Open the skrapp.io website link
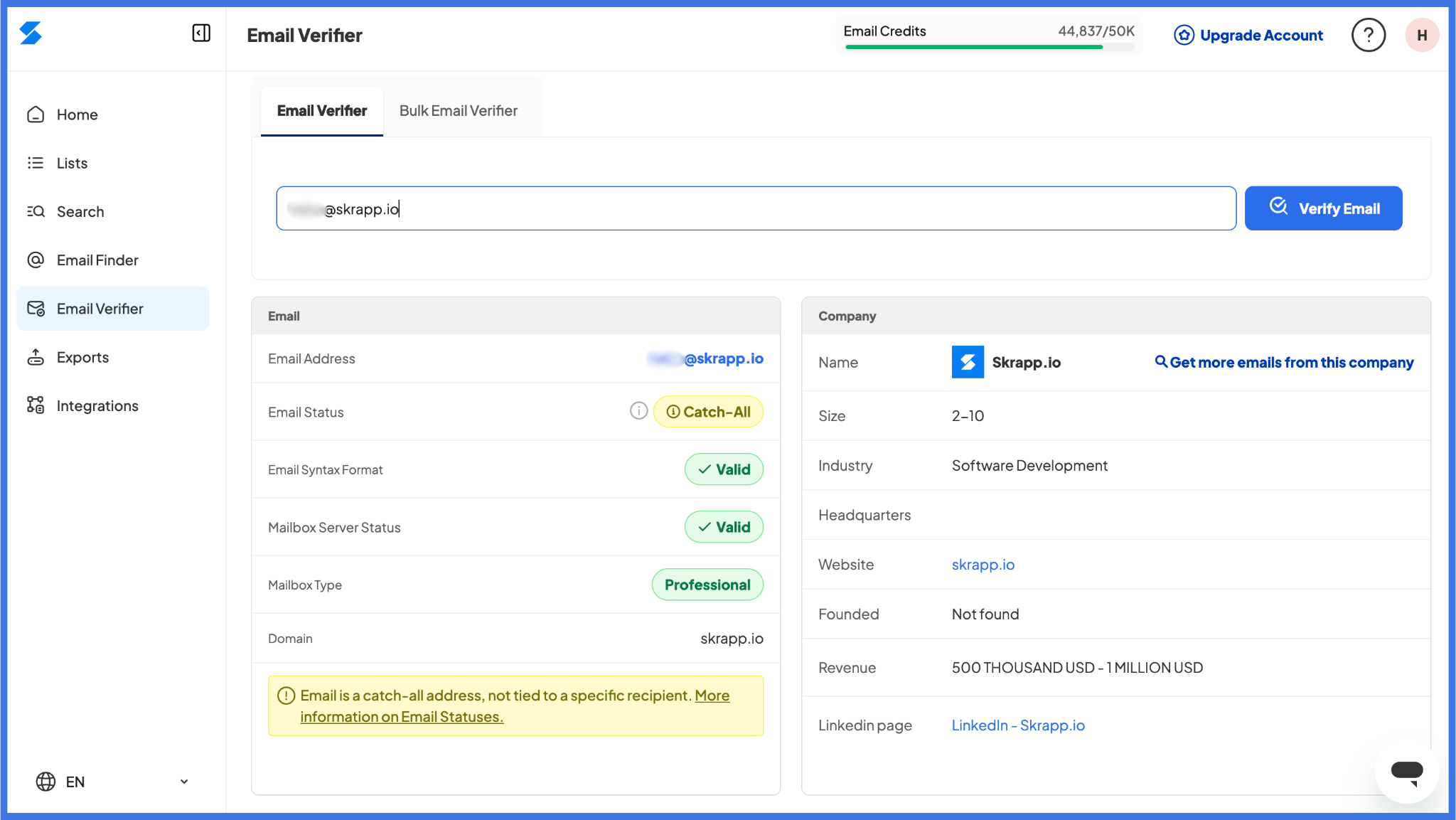The image size is (1456, 820). pos(983,564)
